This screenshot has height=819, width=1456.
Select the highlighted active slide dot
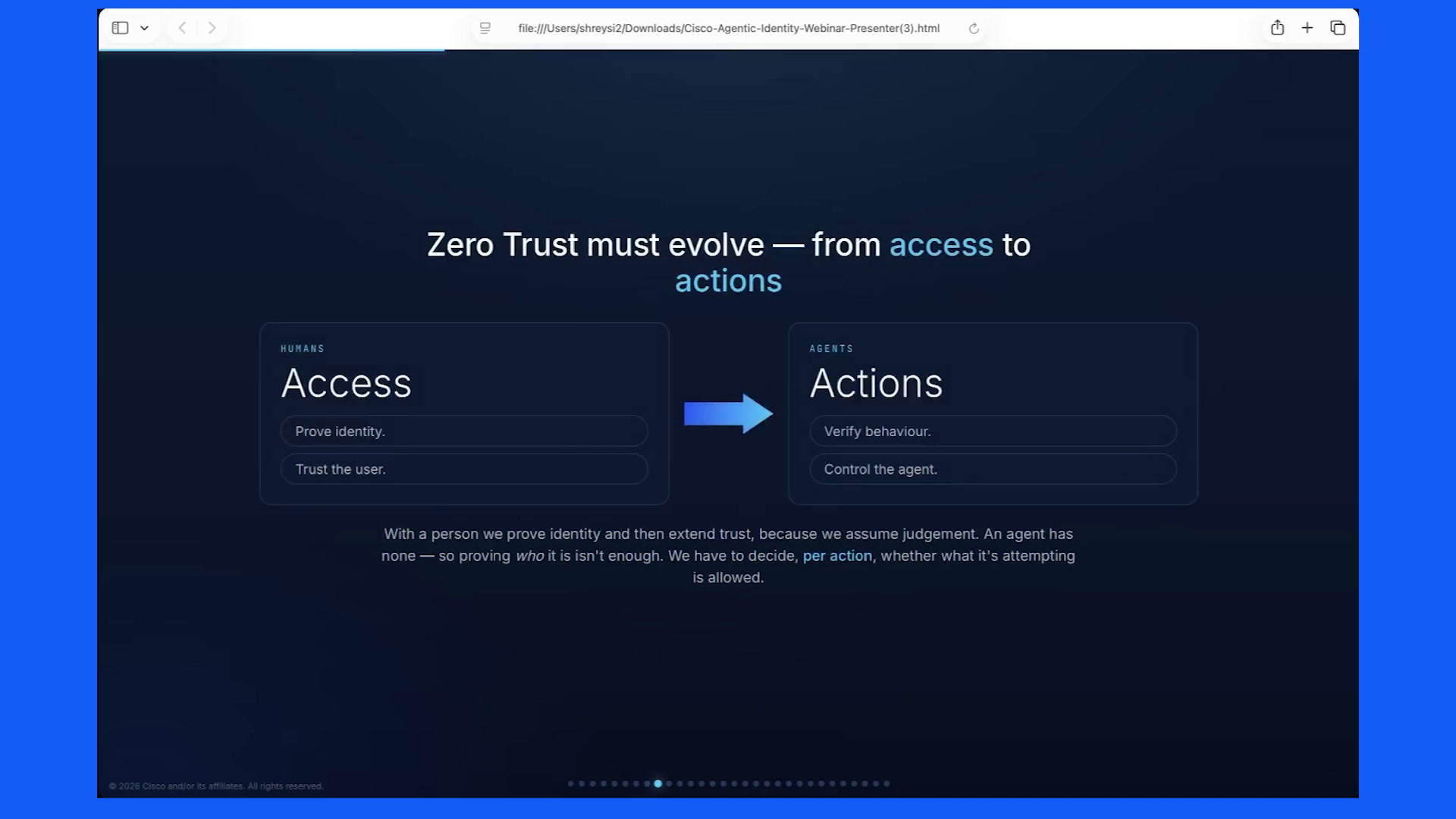[x=658, y=783]
